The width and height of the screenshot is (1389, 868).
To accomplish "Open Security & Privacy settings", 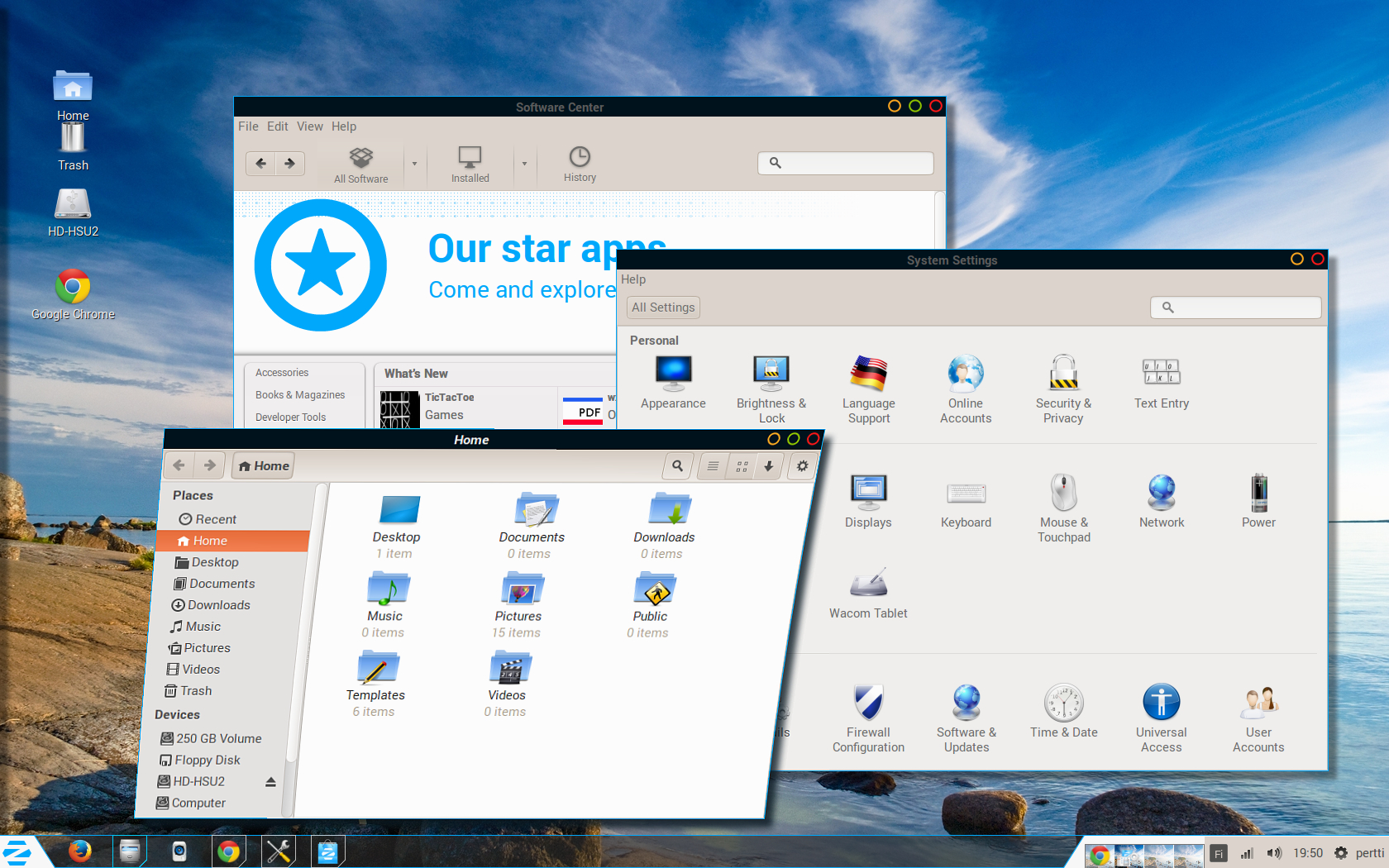I will click(1063, 389).
